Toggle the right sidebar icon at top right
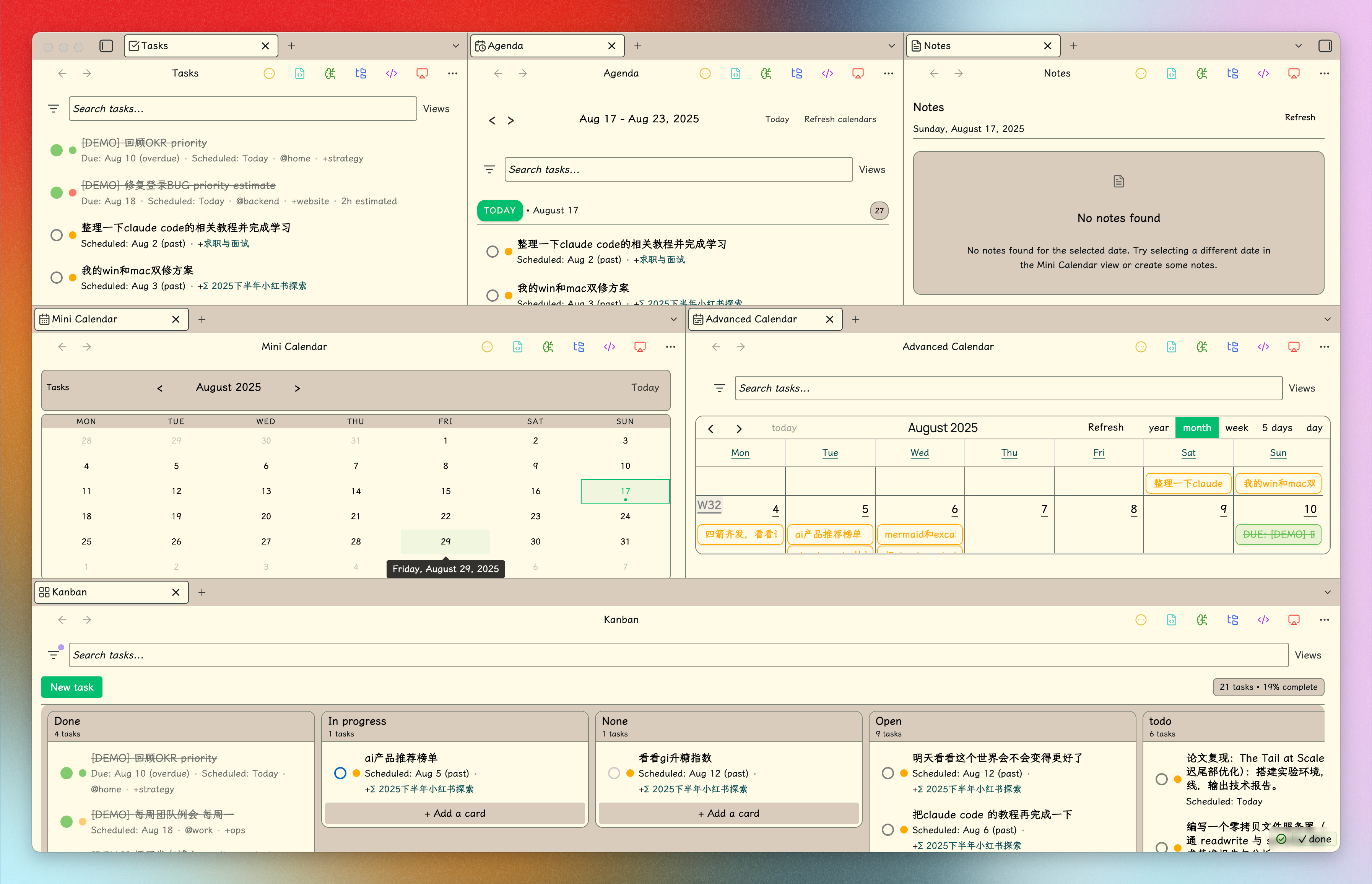Viewport: 1372px width, 884px height. [1325, 46]
